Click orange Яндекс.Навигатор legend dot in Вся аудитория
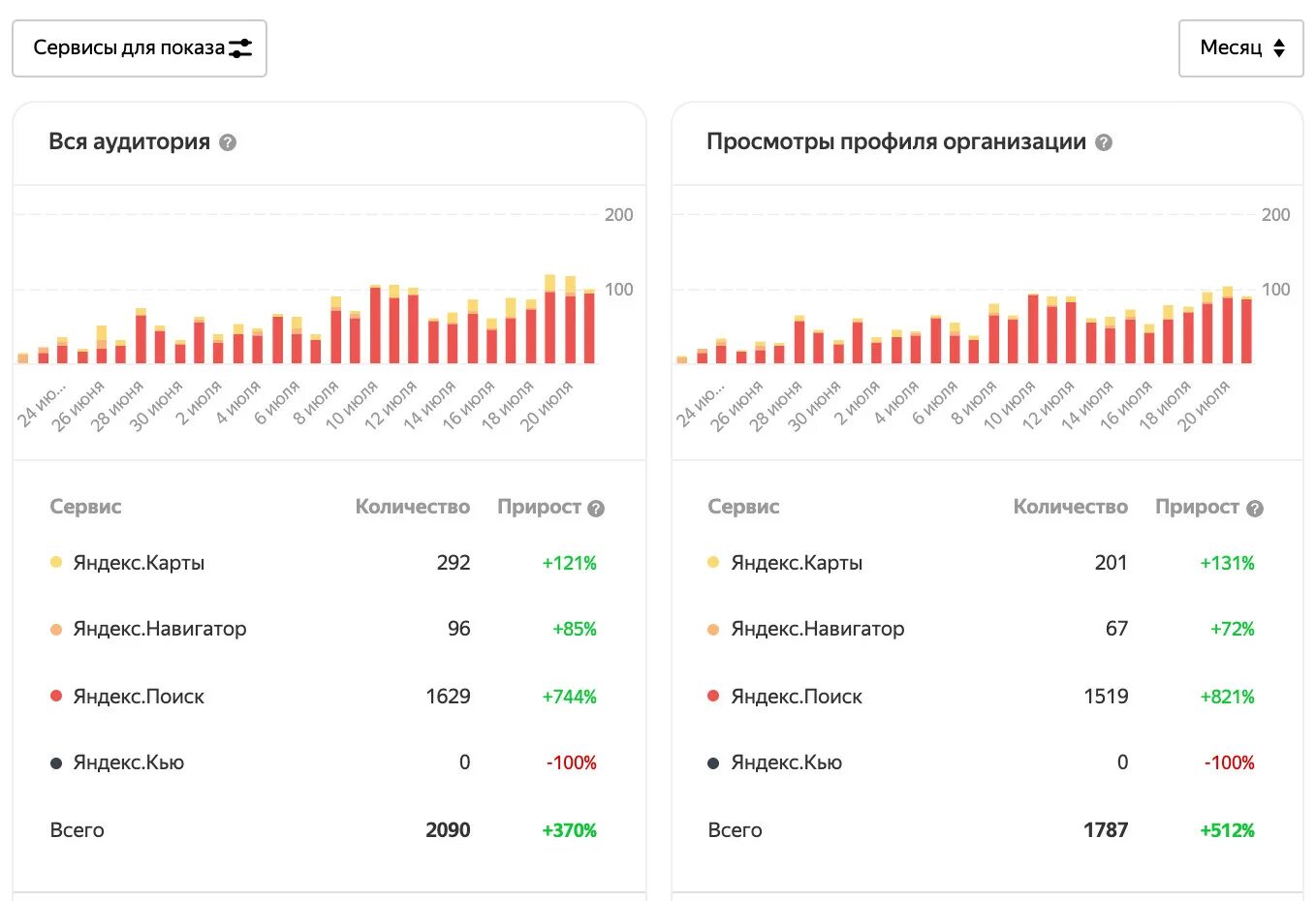The height and width of the screenshot is (901, 1316). tap(56, 630)
